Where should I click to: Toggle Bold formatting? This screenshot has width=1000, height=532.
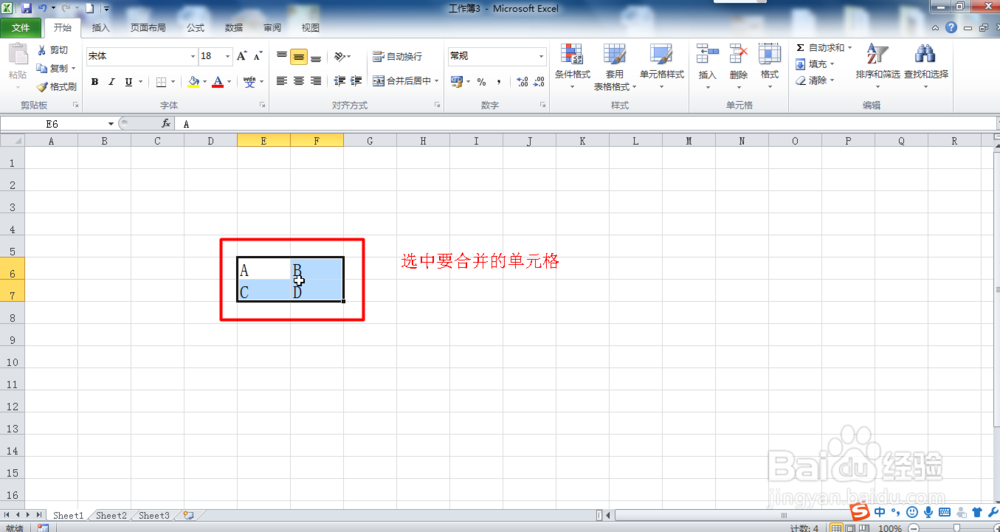(x=94, y=82)
